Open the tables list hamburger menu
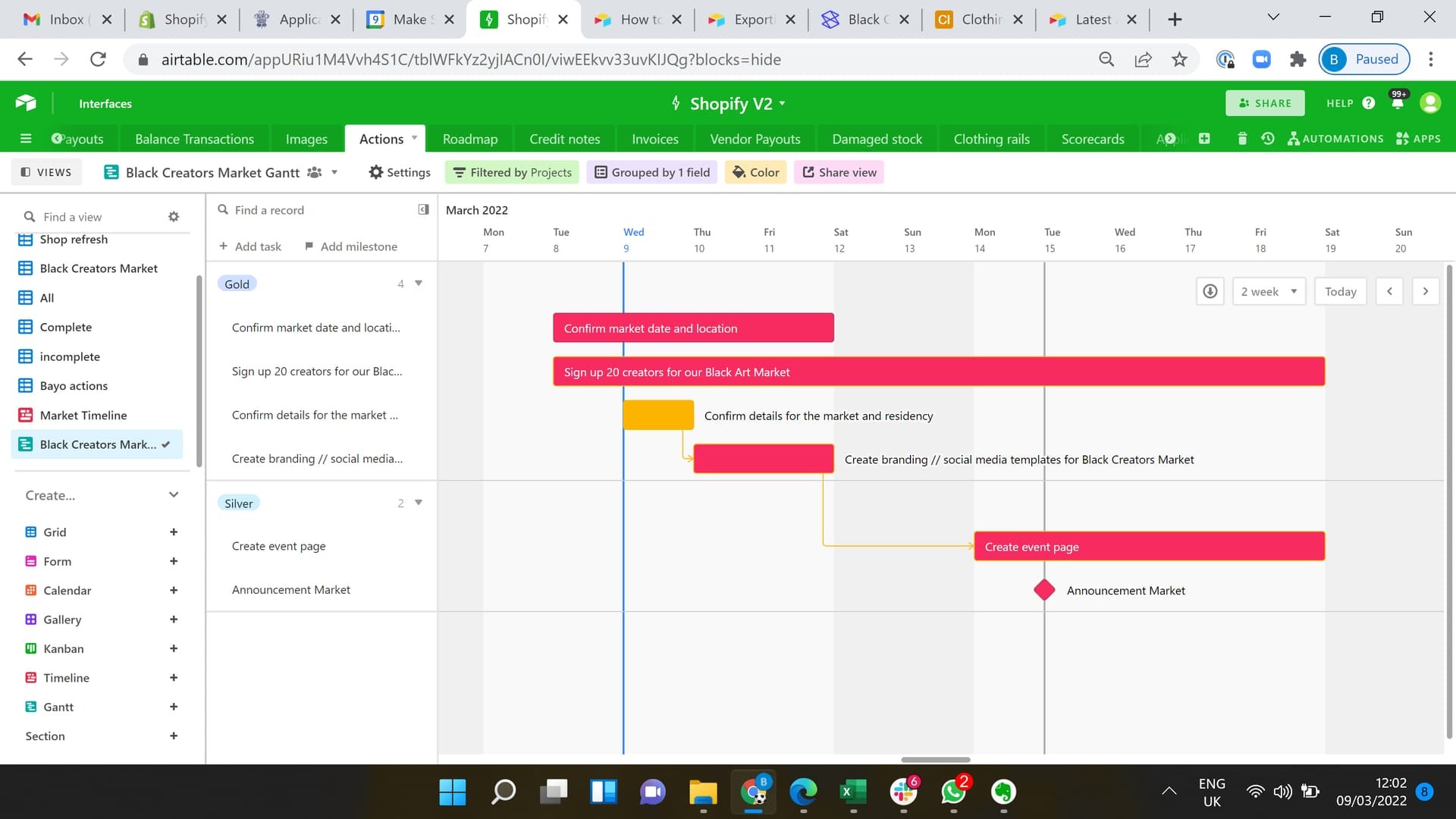The width and height of the screenshot is (1456, 819). pyautogui.click(x=26, y=139)
